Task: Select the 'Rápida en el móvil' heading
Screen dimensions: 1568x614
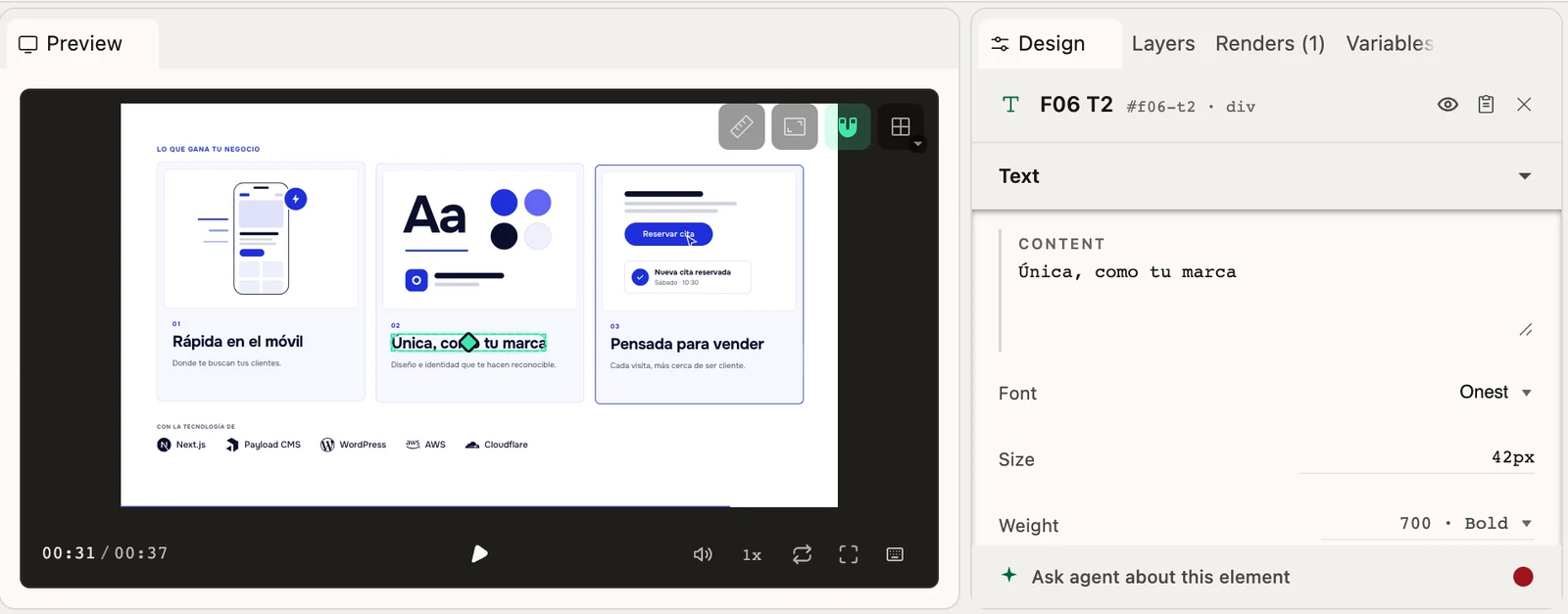Action: pyautogui.click(x=237, y=342)
